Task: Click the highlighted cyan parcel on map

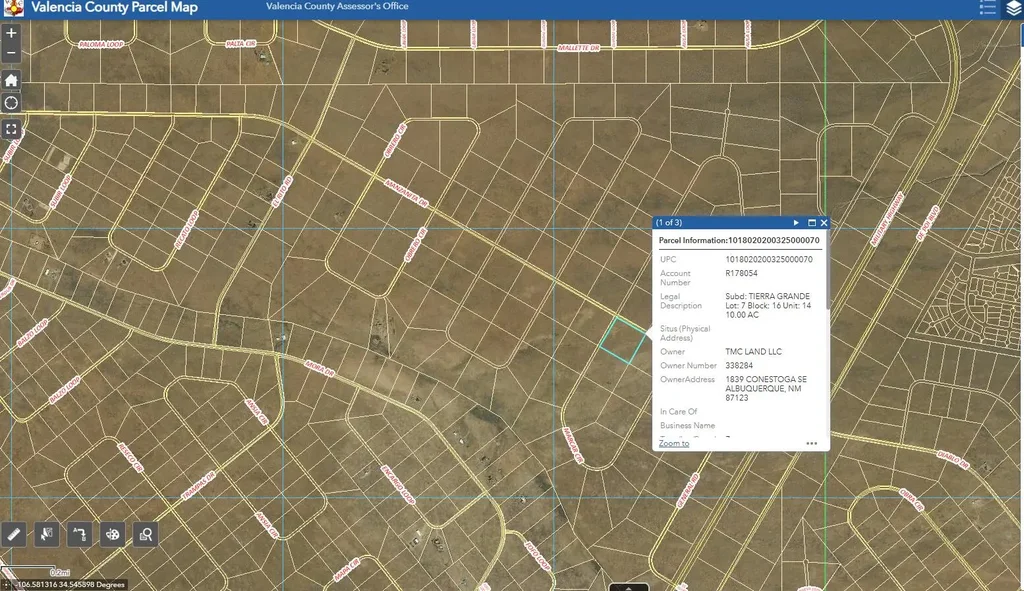Action: [x=622, y=340]
